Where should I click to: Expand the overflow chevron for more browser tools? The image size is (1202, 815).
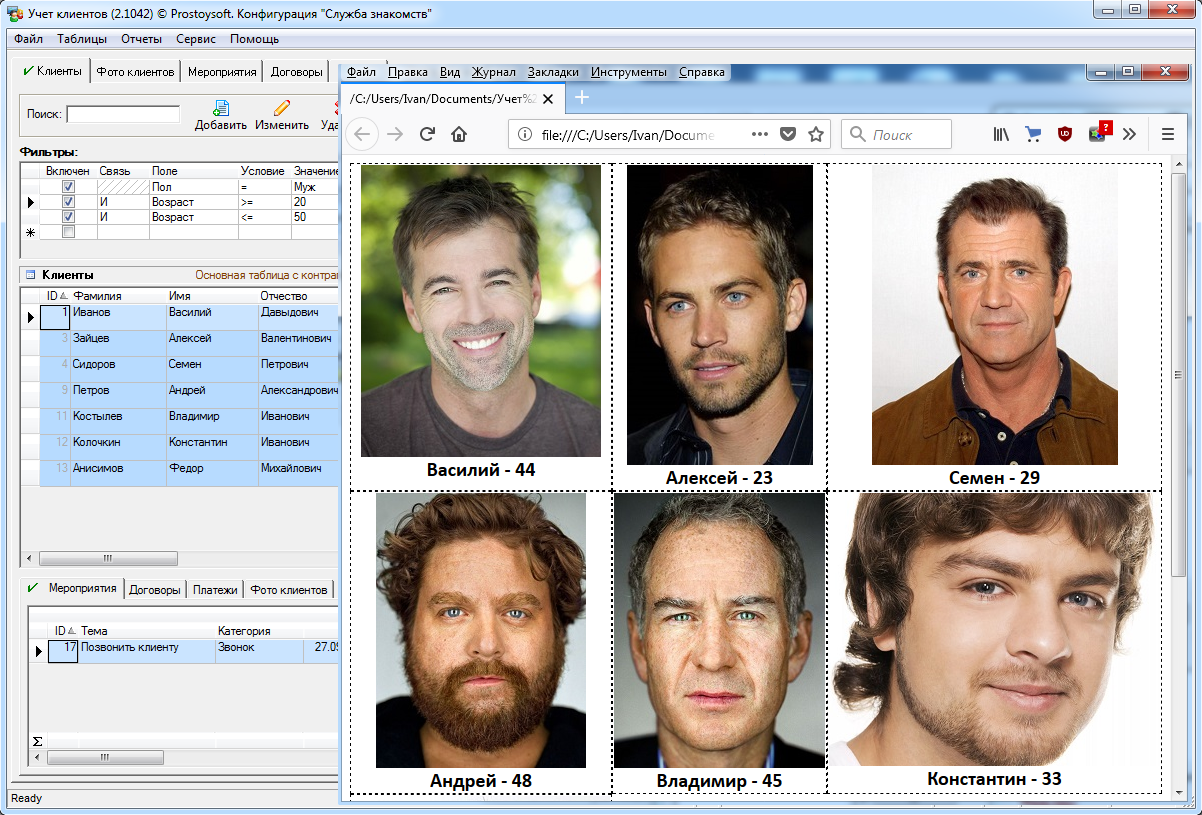coord(1130,134)
